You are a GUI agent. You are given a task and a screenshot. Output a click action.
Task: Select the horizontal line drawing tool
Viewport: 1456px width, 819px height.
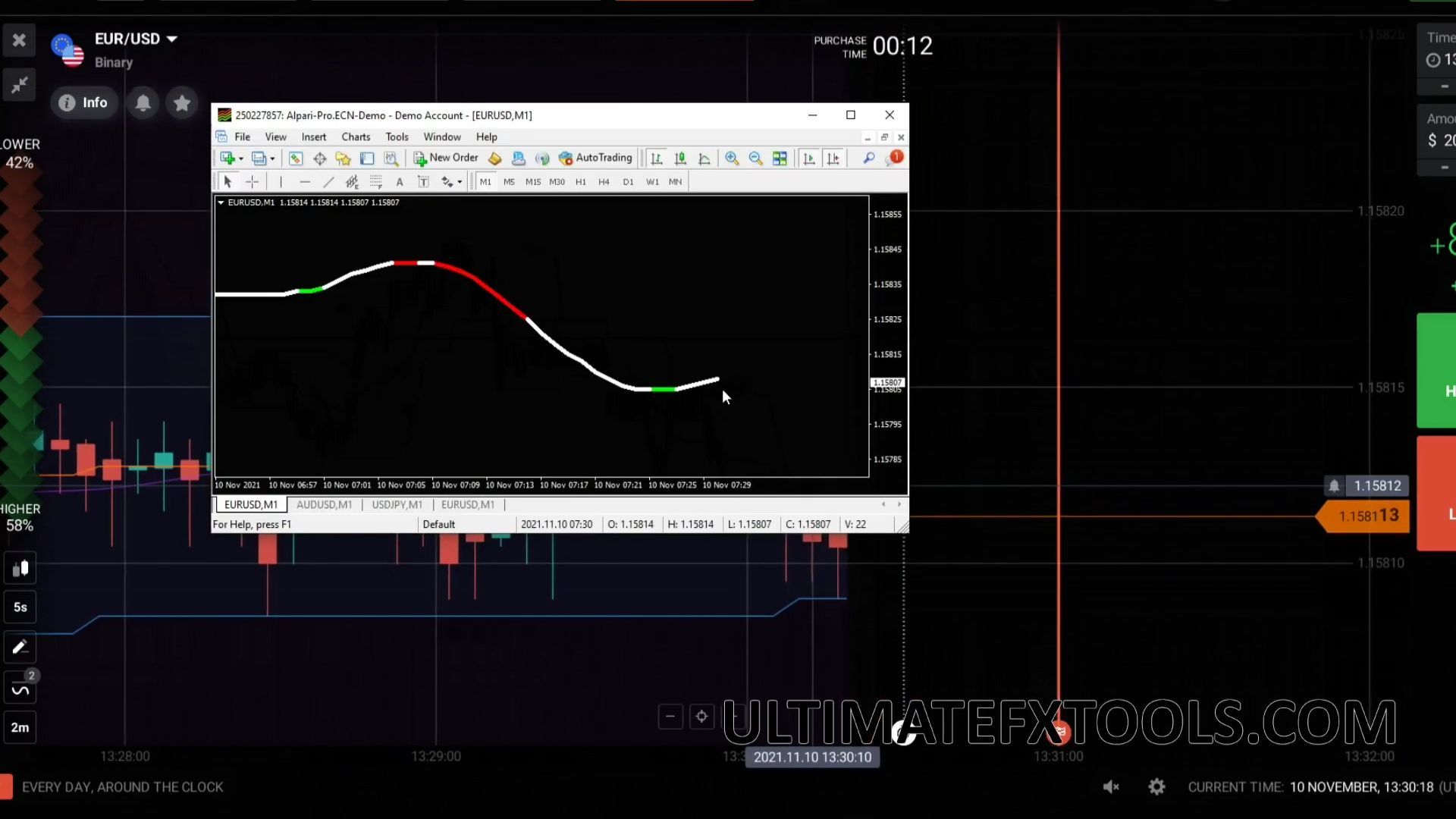point(305,181)
